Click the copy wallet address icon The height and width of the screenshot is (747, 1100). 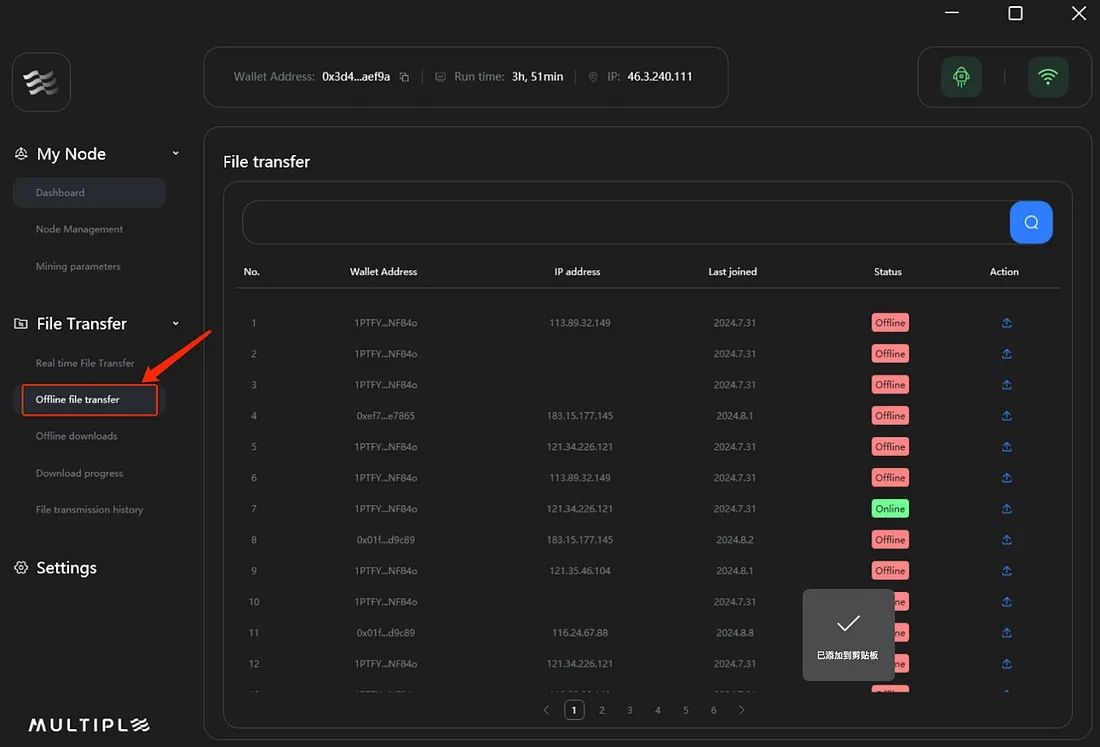404,77
